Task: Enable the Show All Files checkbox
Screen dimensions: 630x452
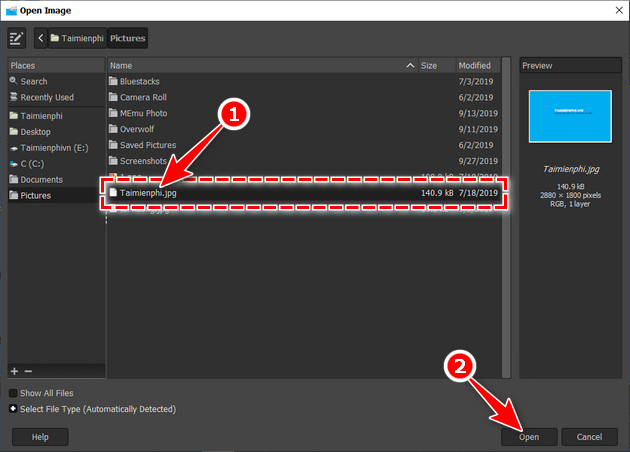Action: click(13, 393)
